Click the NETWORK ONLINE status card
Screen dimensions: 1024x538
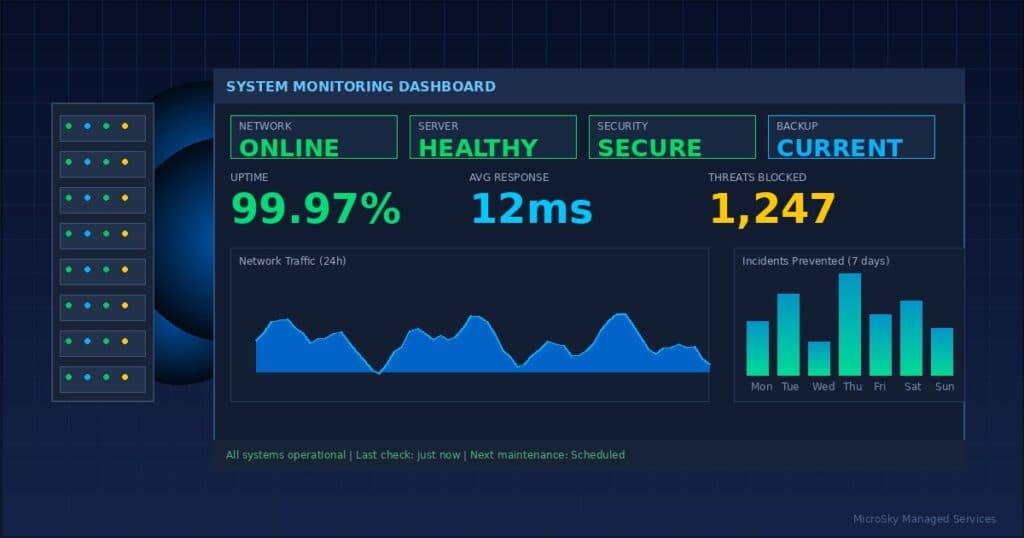tap(313, 137)
